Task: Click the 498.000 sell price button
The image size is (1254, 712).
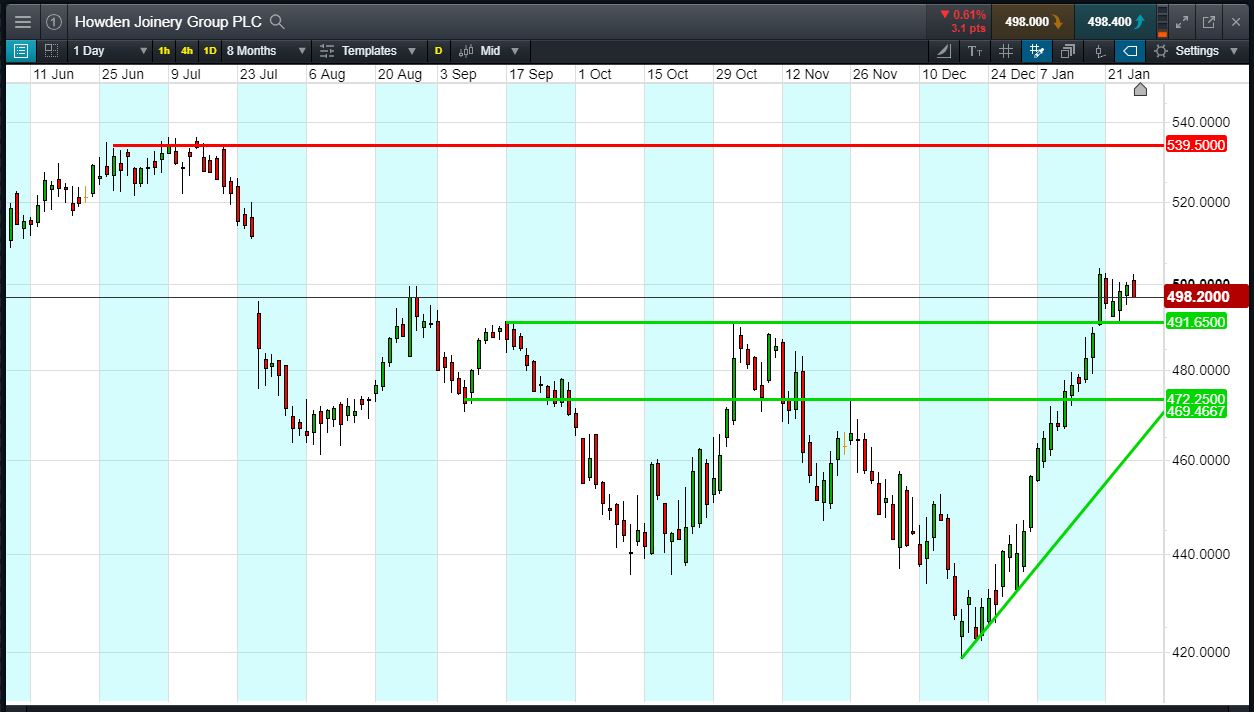Action: [1032, 21]
